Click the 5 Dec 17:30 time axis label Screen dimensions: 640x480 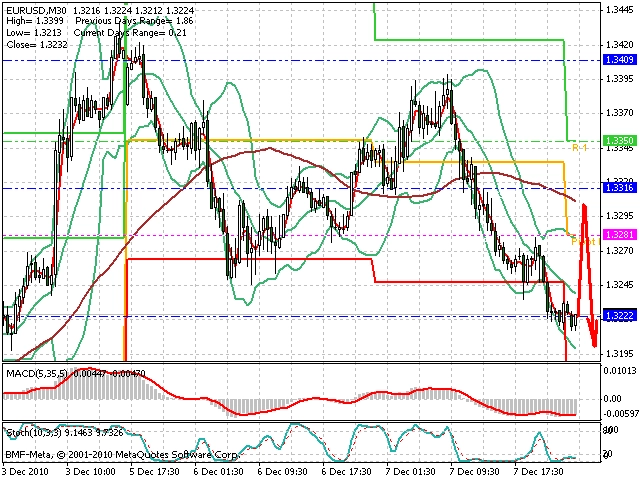pos(155,471)
